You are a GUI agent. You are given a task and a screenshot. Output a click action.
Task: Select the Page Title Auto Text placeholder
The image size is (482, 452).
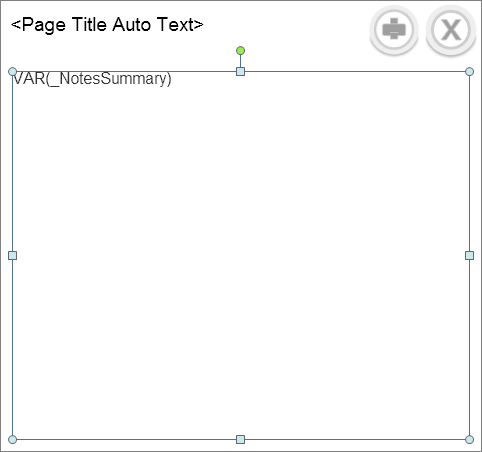click(107, 25)
